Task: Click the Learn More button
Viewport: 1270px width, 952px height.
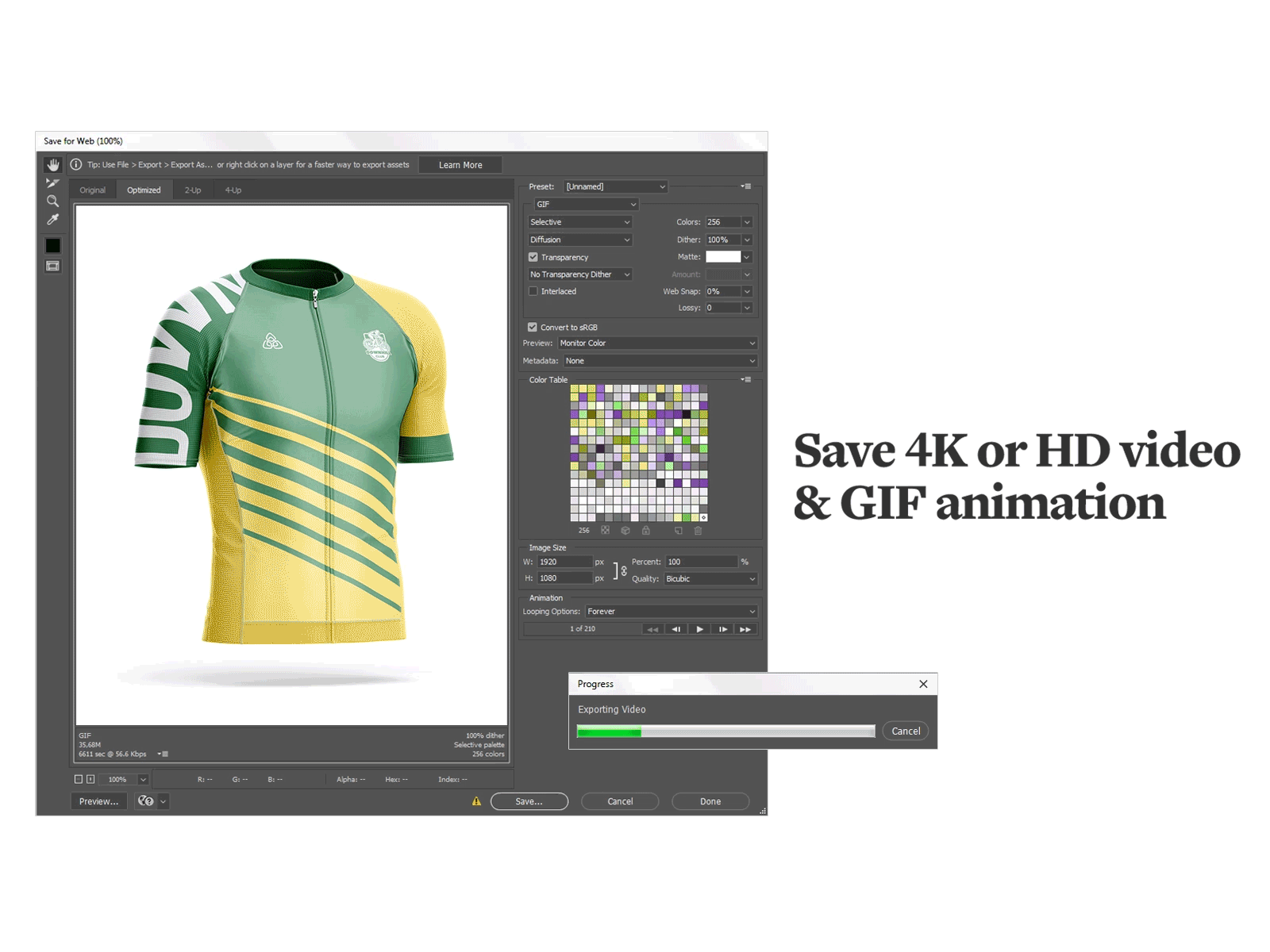Action: [x=460, y=164]
